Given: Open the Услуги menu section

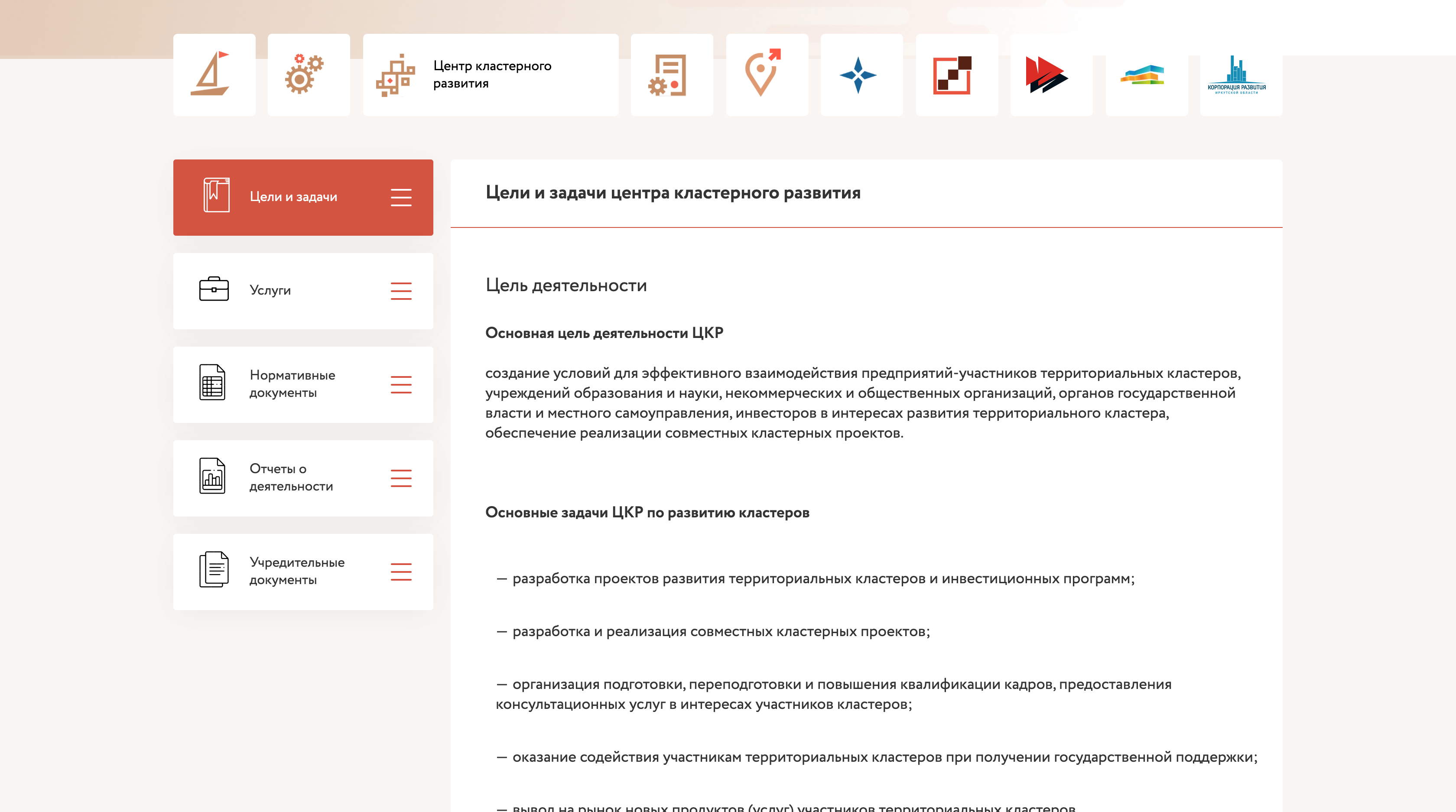Looking at the screenshot, I should click(x=303, y=291).
